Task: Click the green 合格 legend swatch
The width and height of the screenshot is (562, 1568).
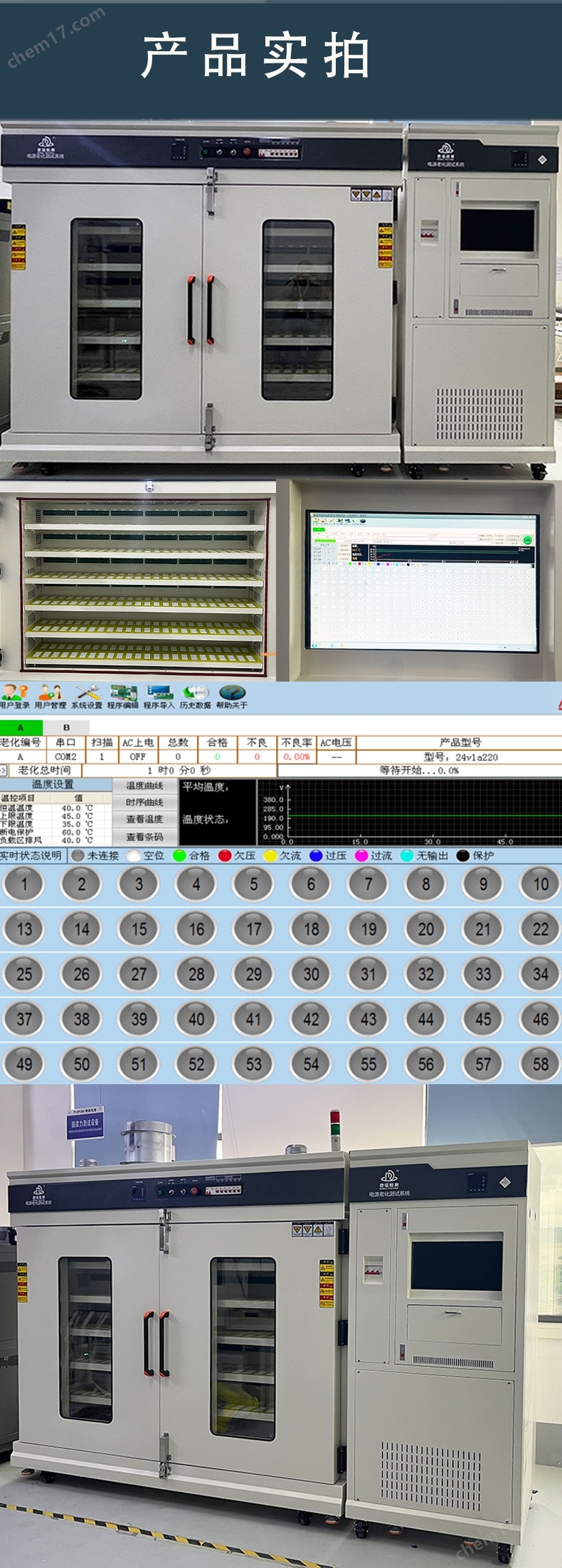Action: coord(180,856)
